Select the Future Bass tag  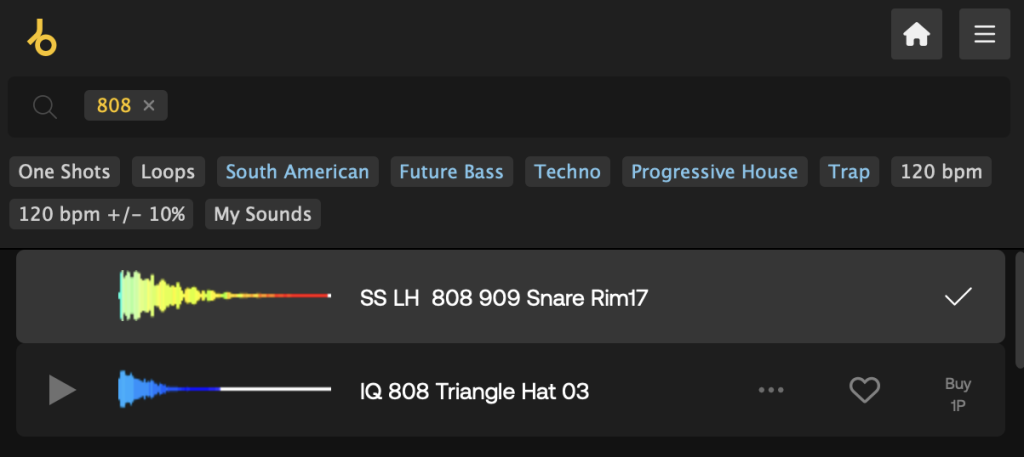point(451,172)
